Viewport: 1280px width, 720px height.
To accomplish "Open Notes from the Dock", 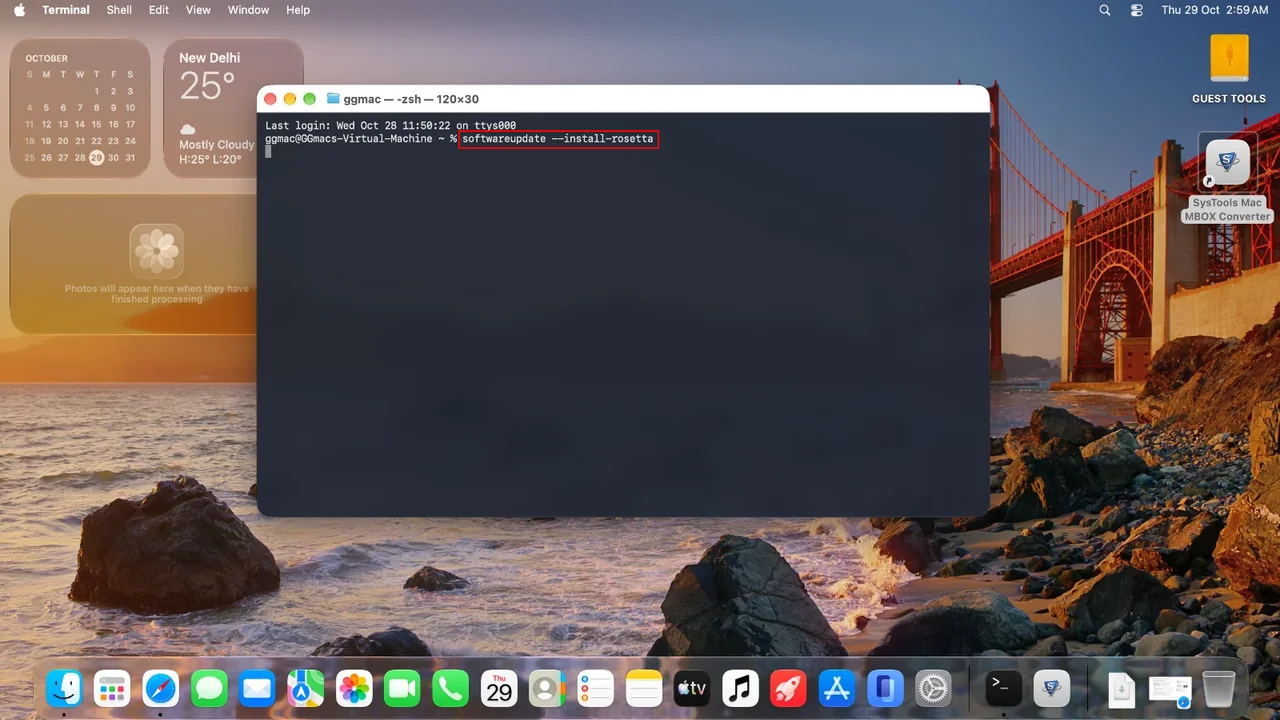I will pos(644,688).
